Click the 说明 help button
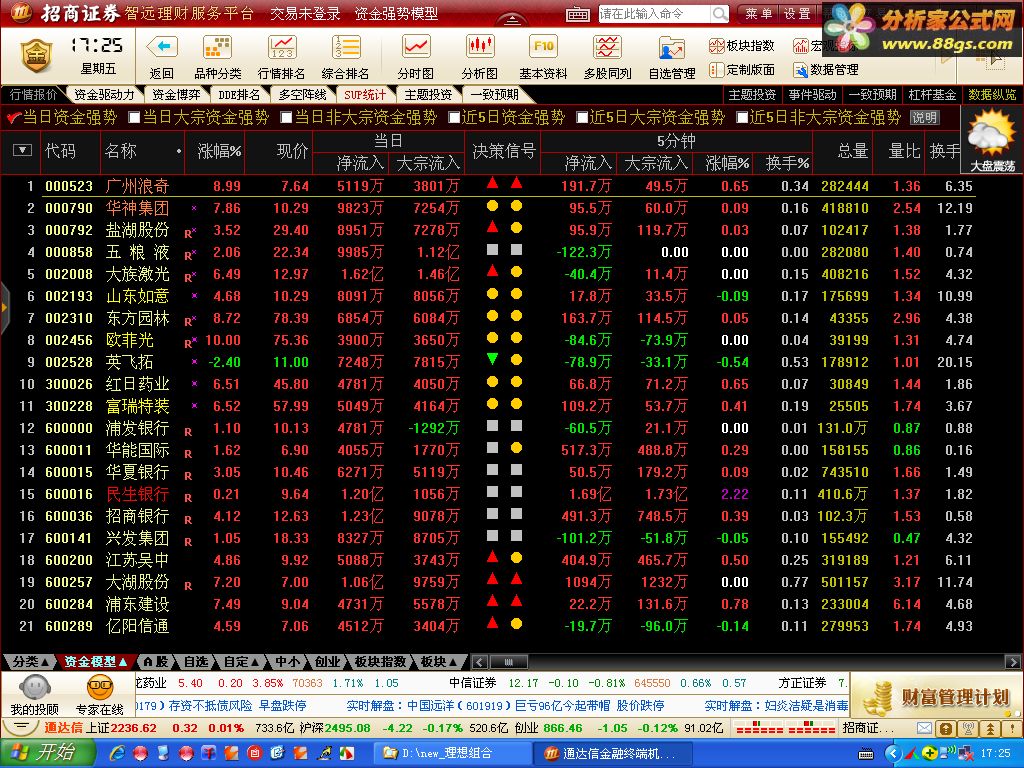 [924, 118]
